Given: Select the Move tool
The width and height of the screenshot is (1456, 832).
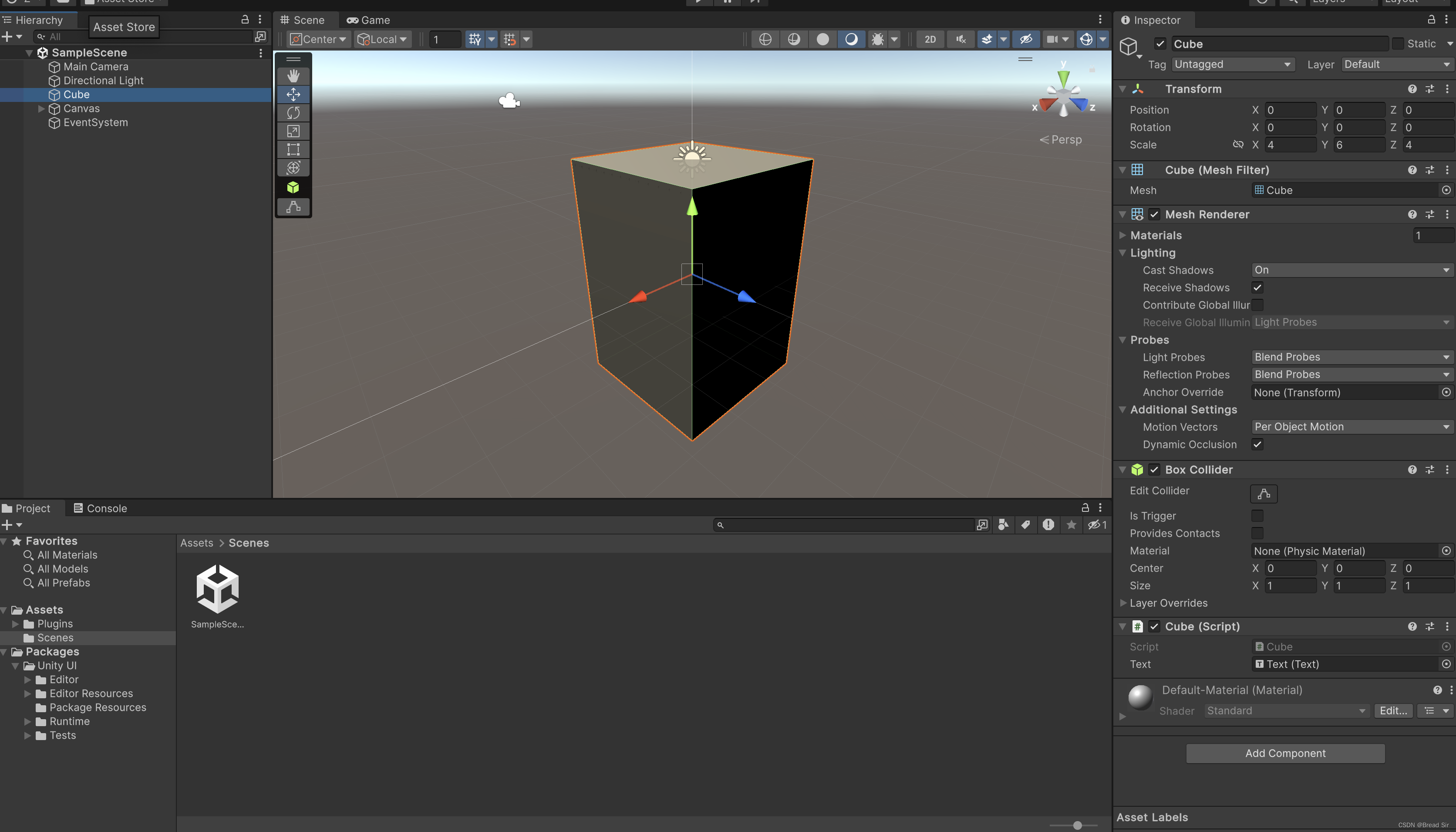Looking at the screenshot, I should coord(293,94).
